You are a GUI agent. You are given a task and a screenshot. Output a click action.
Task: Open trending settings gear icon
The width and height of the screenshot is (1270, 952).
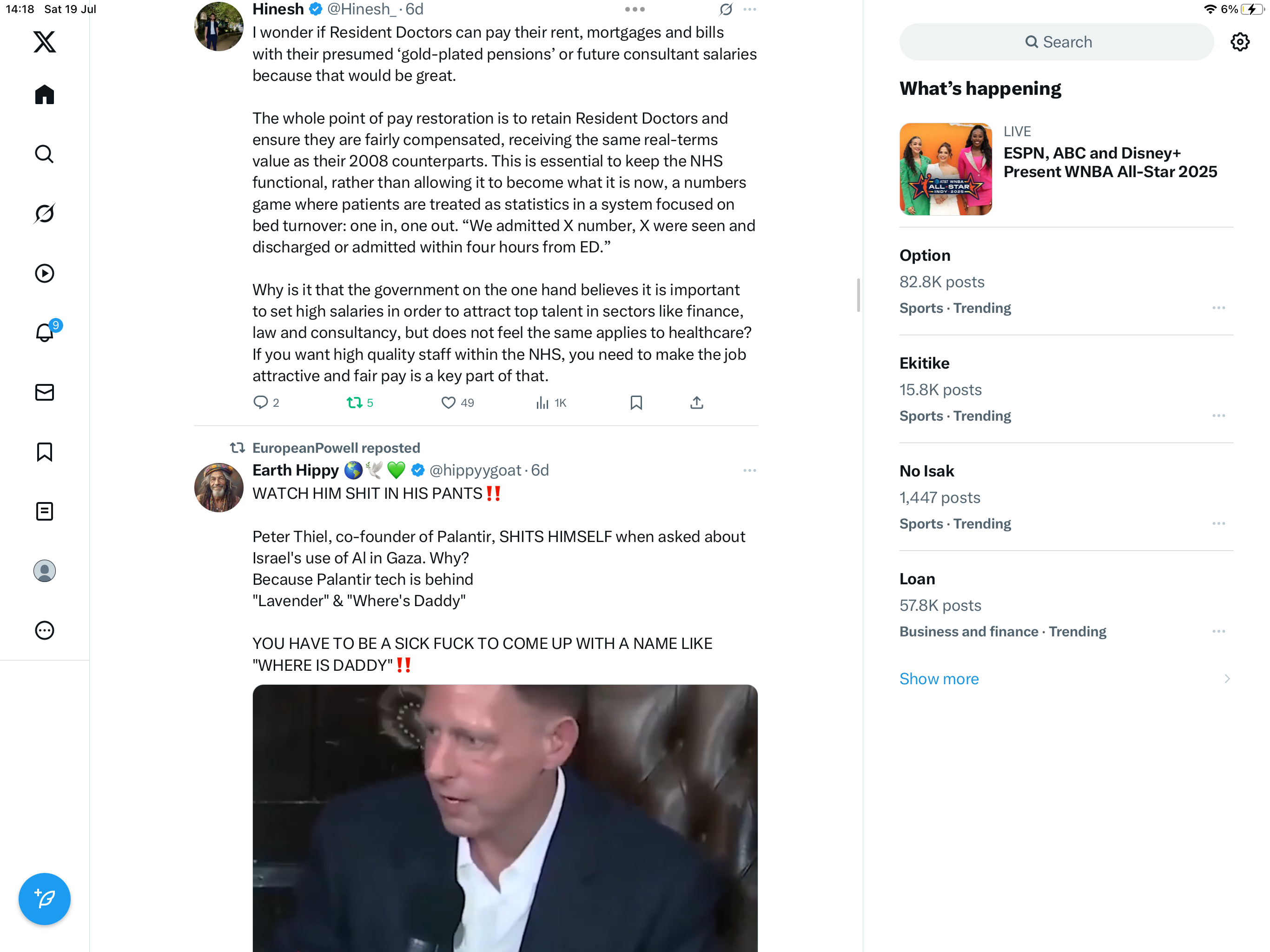(x=1240, y=42)
